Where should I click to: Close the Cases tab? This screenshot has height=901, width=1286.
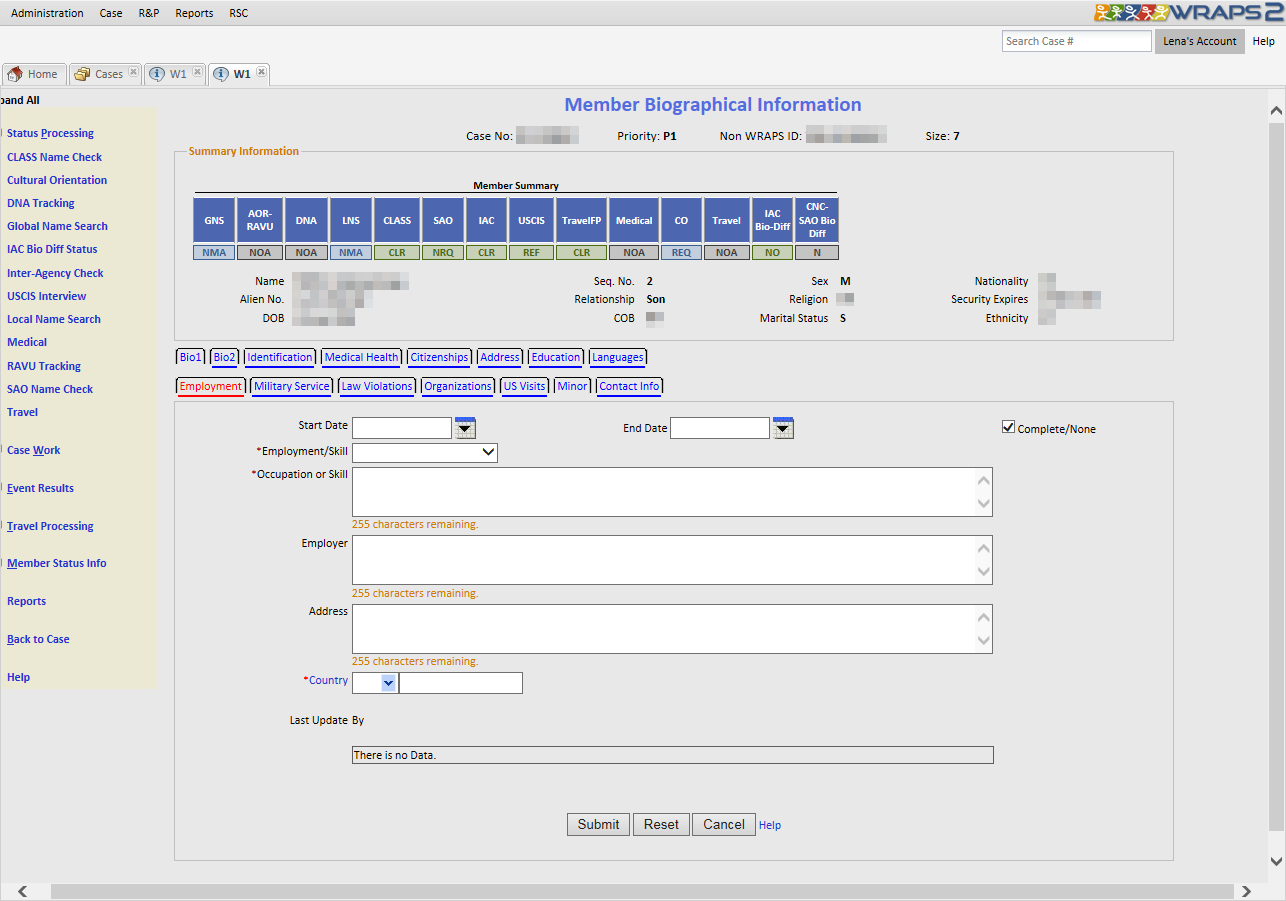coord(133,72)
